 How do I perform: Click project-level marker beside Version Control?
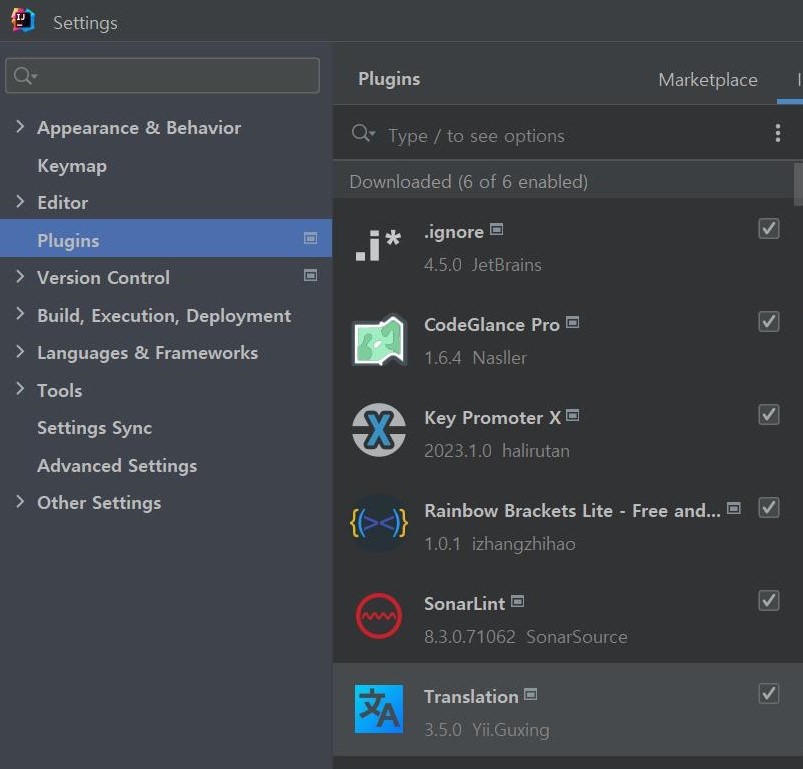pos(310,275)
